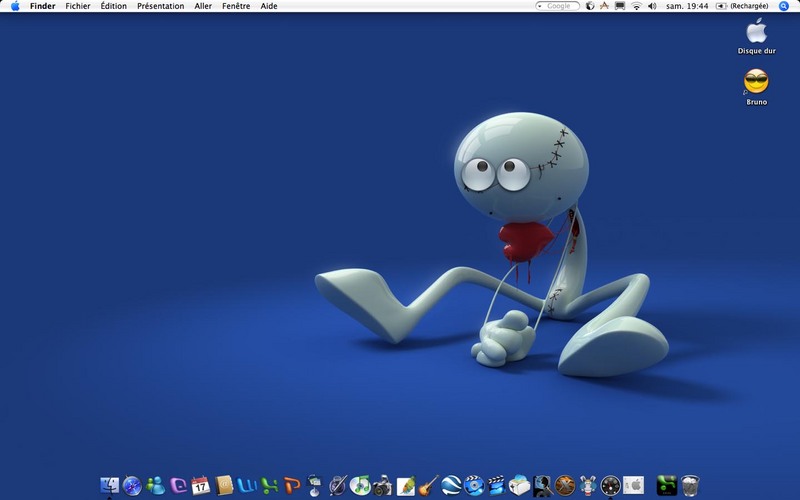Open the Aller menu

203,6
